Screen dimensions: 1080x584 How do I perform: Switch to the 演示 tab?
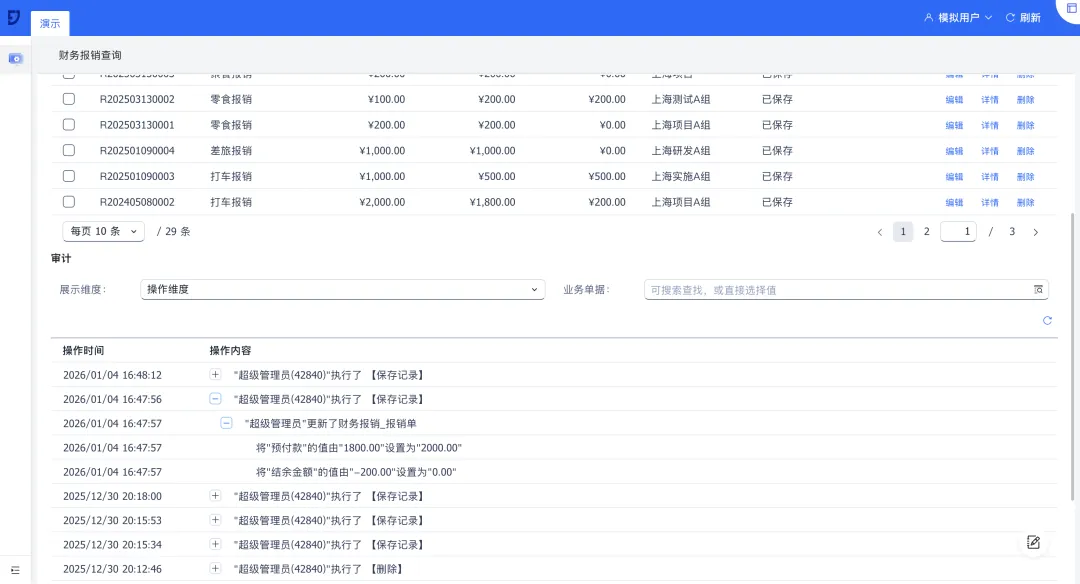(50, 23)
